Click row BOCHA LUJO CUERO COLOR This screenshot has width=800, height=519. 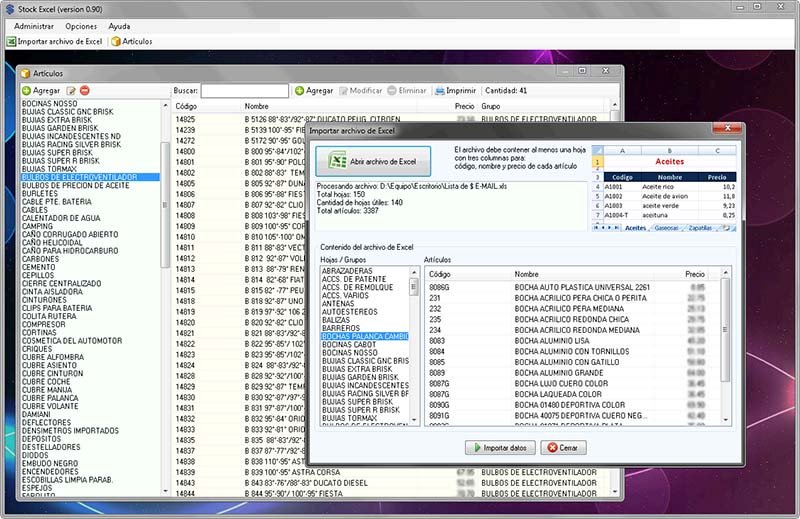(571, 383)
